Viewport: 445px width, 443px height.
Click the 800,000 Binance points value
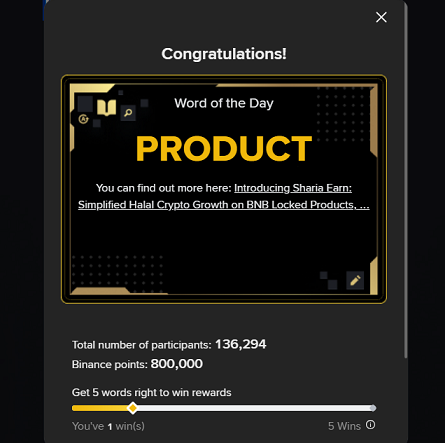click(177, 364)
